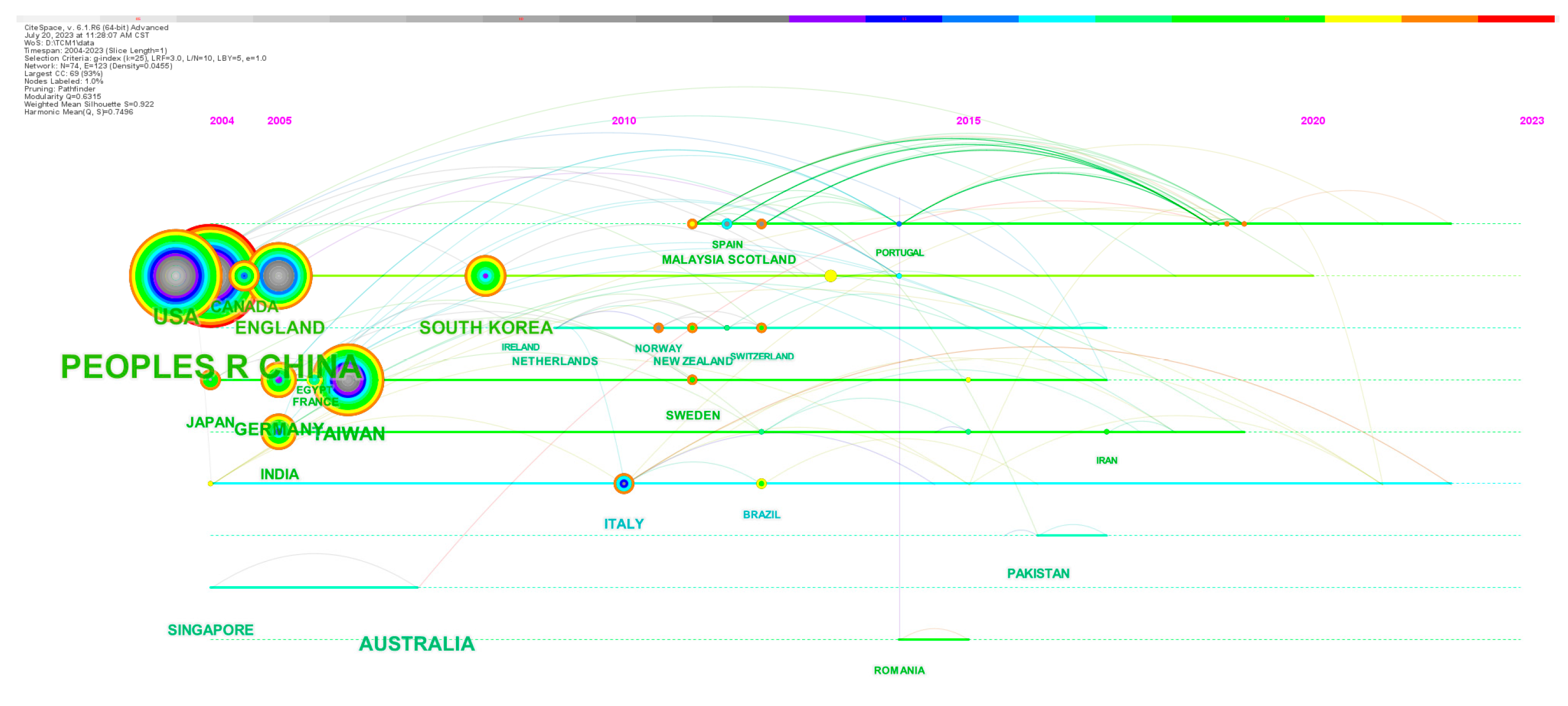Select the ROMANIA label

tap(899, 670)
